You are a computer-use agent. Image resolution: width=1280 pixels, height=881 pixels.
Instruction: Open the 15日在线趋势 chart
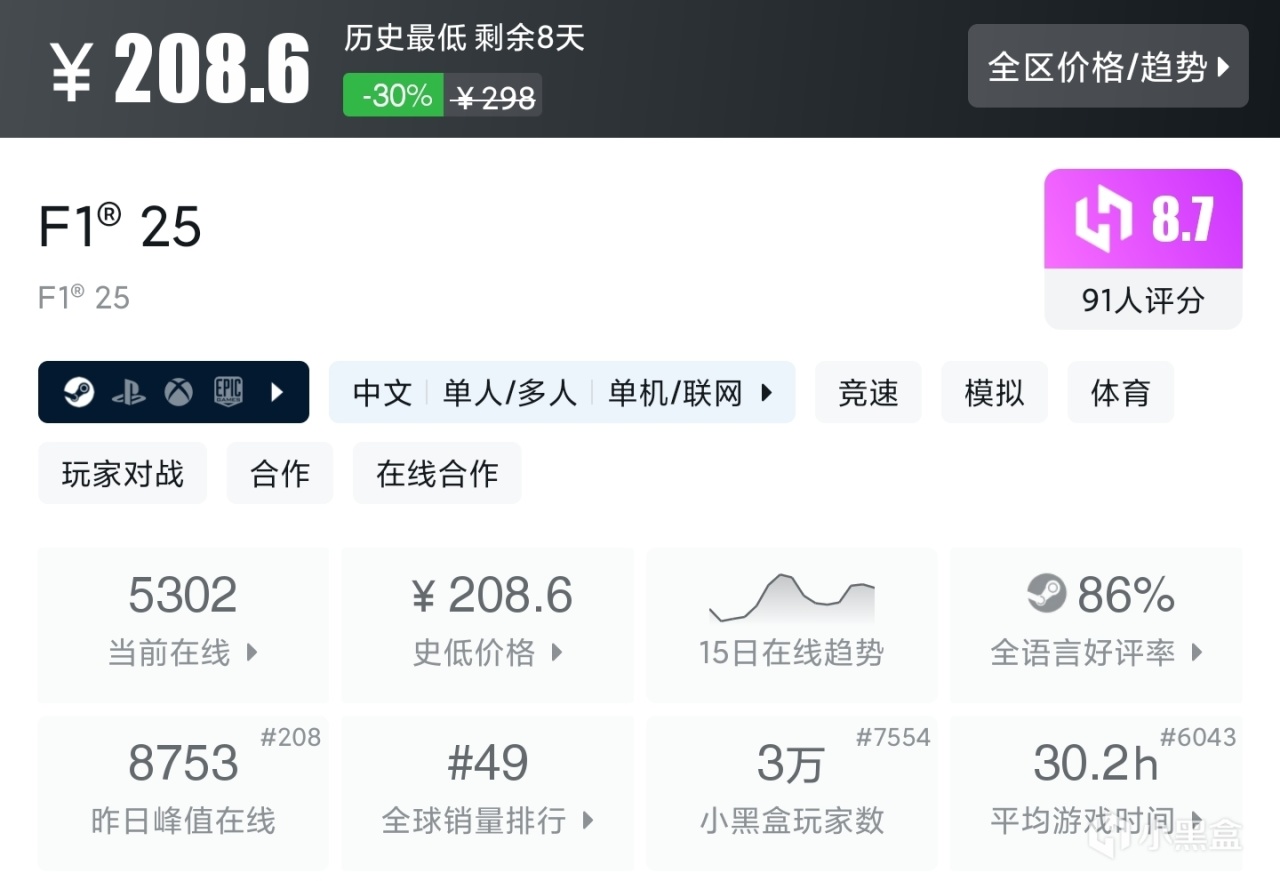tap(791, 624)
